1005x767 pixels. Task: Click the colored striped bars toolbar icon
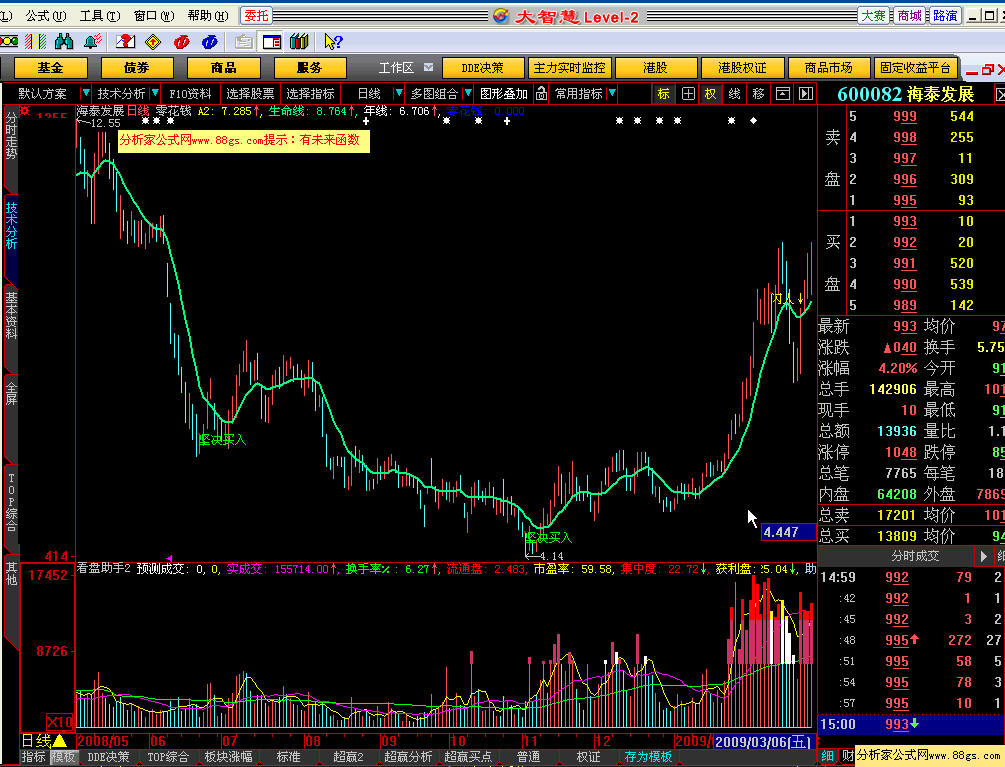pyautogui.click(x=36, y=42)
